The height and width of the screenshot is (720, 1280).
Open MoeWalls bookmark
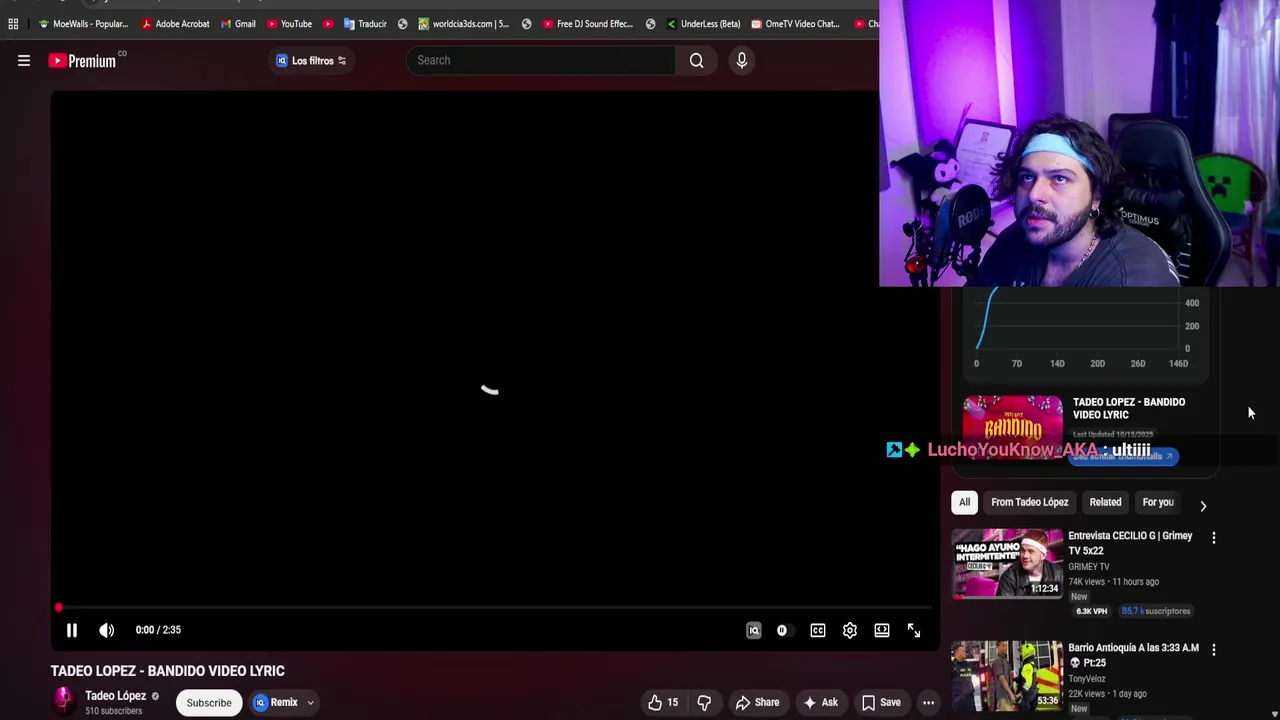point(83,24)
